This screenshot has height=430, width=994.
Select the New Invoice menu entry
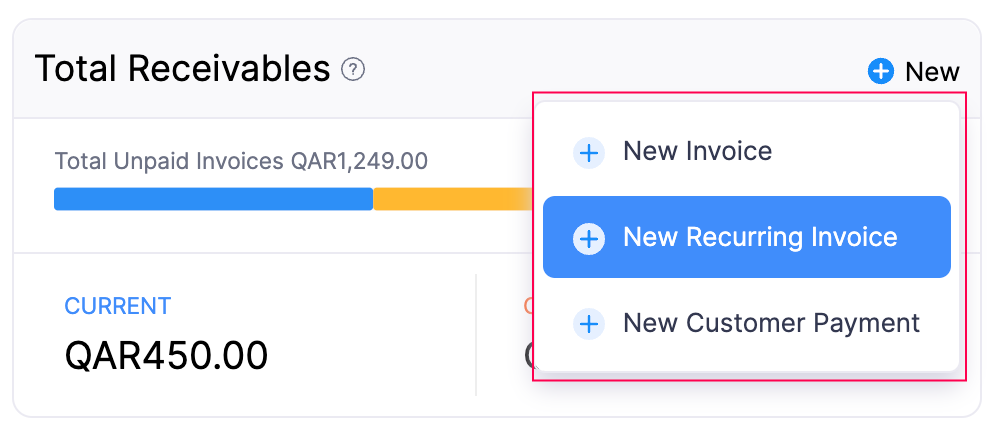(x=697, y=152)
